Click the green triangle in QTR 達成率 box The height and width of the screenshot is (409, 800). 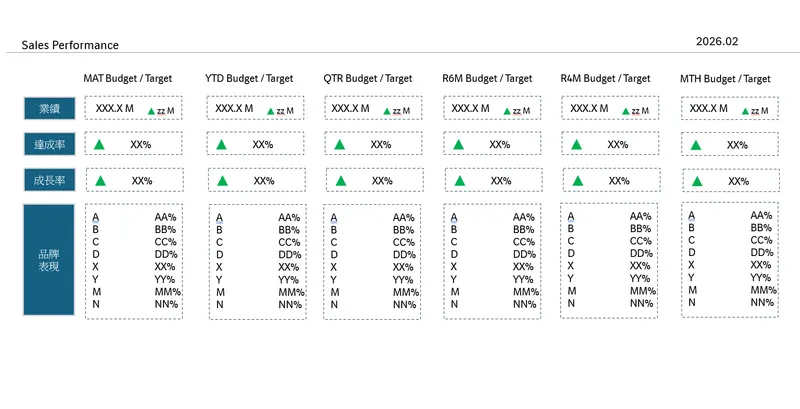(340, 145)
